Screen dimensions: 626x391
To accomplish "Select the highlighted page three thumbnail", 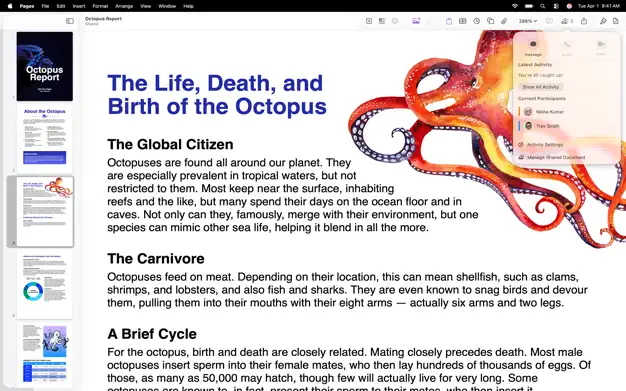I will [45, 211].
